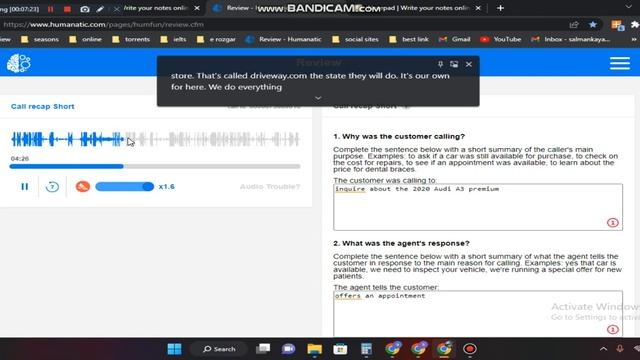
Task: Open Task View on taskbar
Action: pos(263,349)
